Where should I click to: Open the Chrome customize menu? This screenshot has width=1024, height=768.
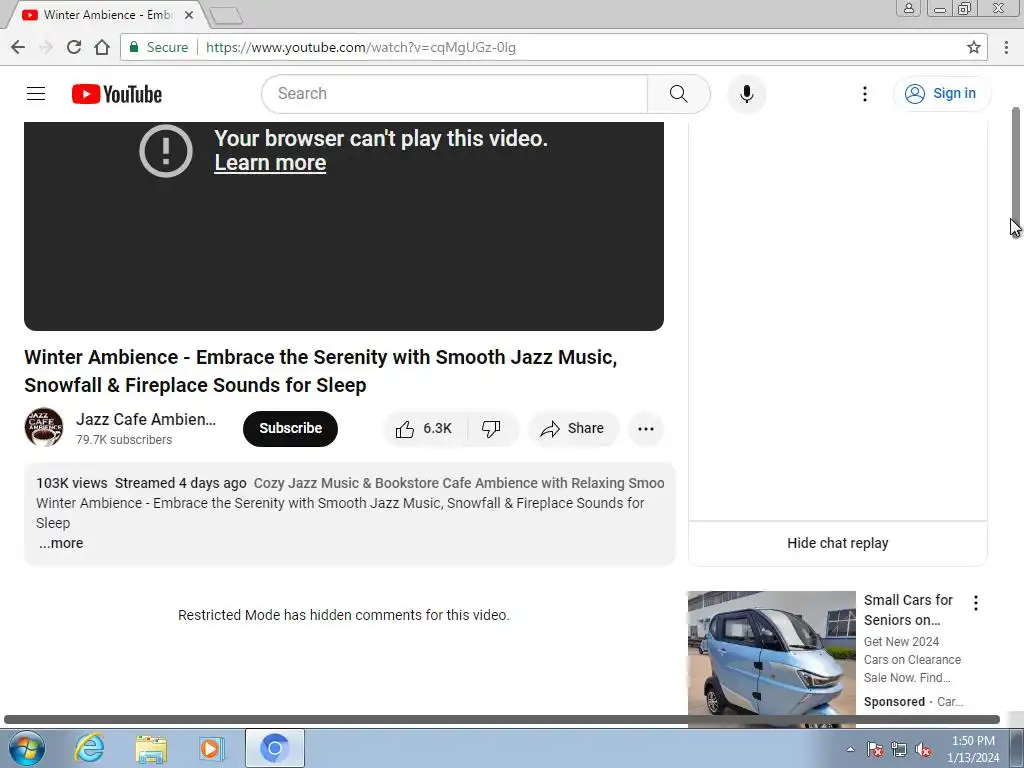pyautogui.click(x=1006, y=47)
